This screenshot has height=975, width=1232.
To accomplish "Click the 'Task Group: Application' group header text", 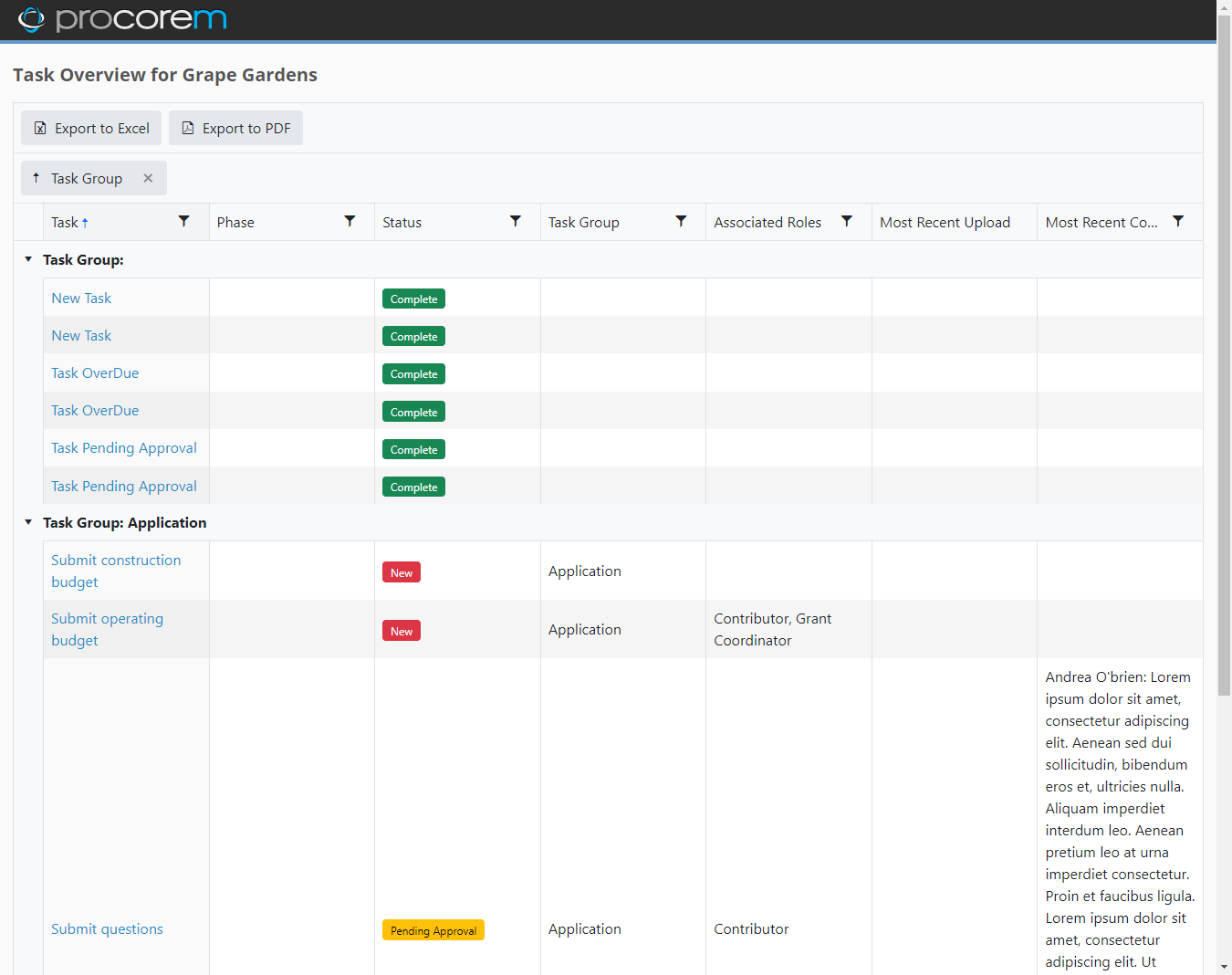I will [125, 522].
